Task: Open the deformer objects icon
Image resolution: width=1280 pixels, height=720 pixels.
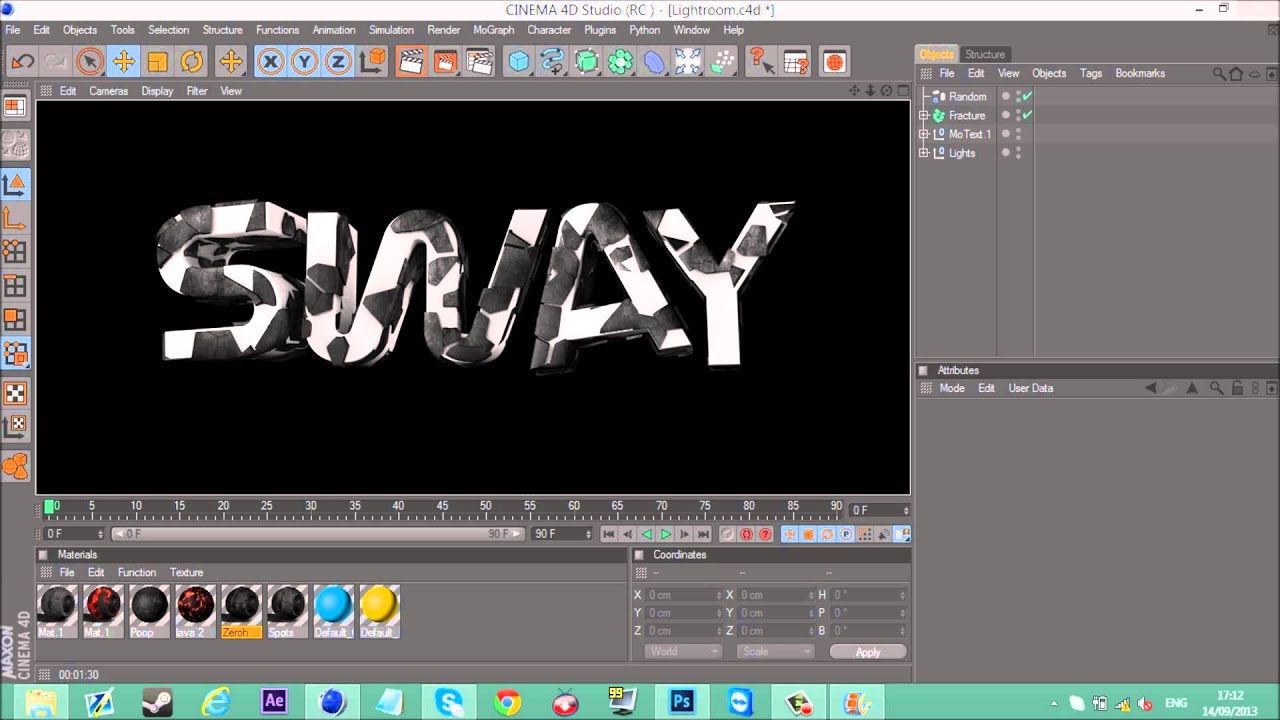Action: [x=654, y=62]
